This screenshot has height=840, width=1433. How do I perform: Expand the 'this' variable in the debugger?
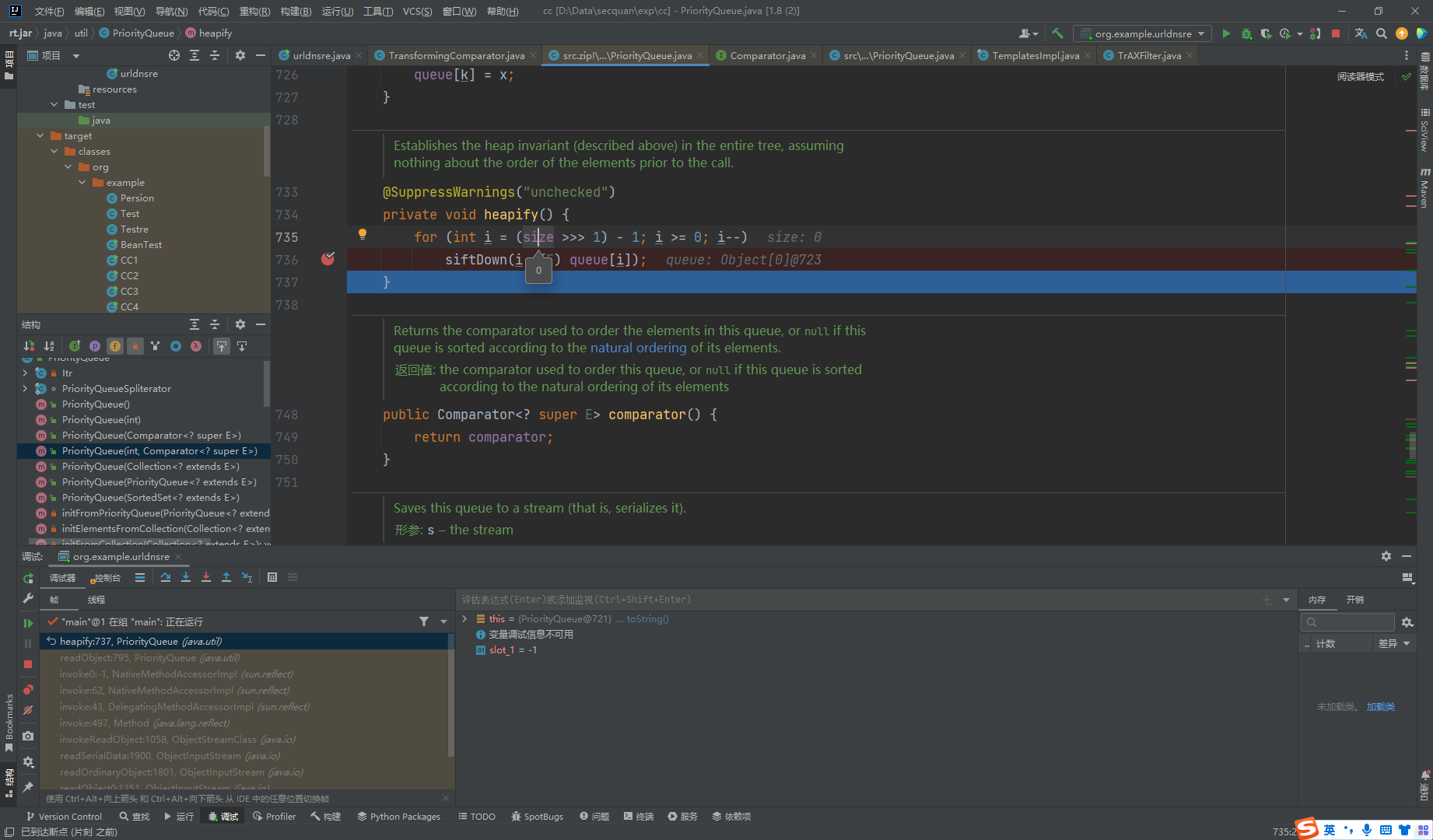(464, 619)
